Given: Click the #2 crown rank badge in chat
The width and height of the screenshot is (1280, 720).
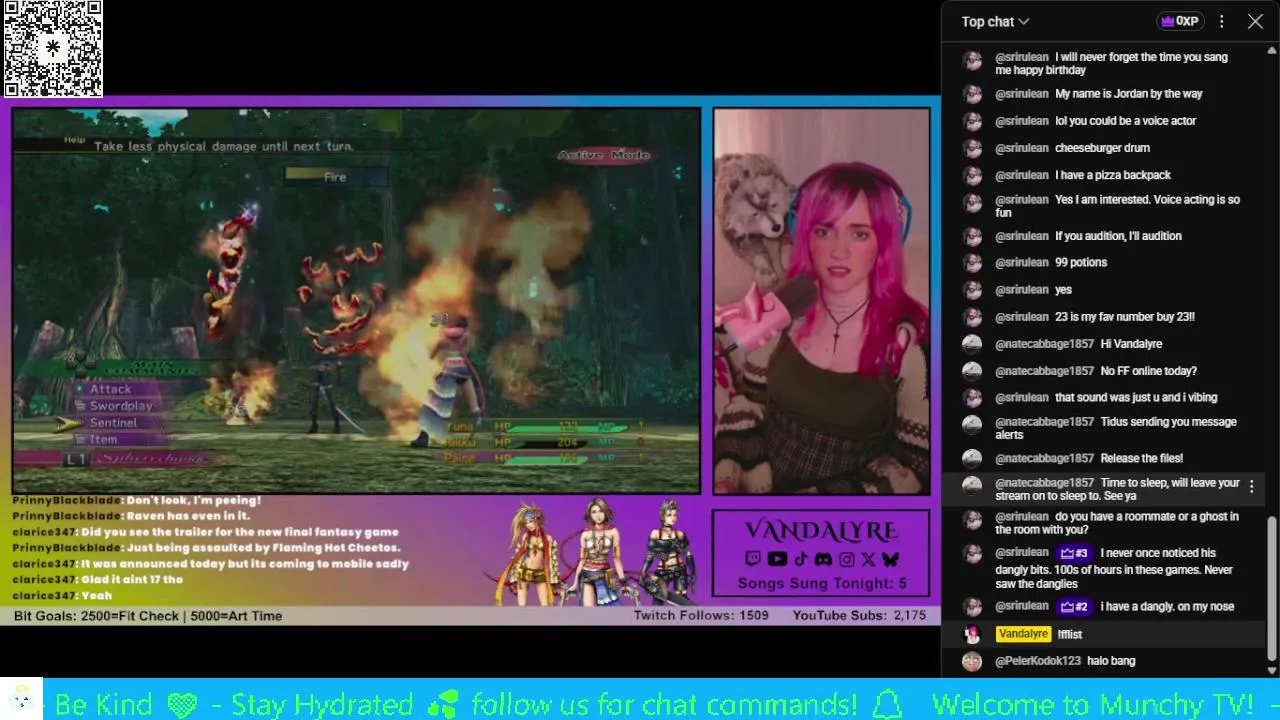Looking at the screenshot, I should [1074, 607].
